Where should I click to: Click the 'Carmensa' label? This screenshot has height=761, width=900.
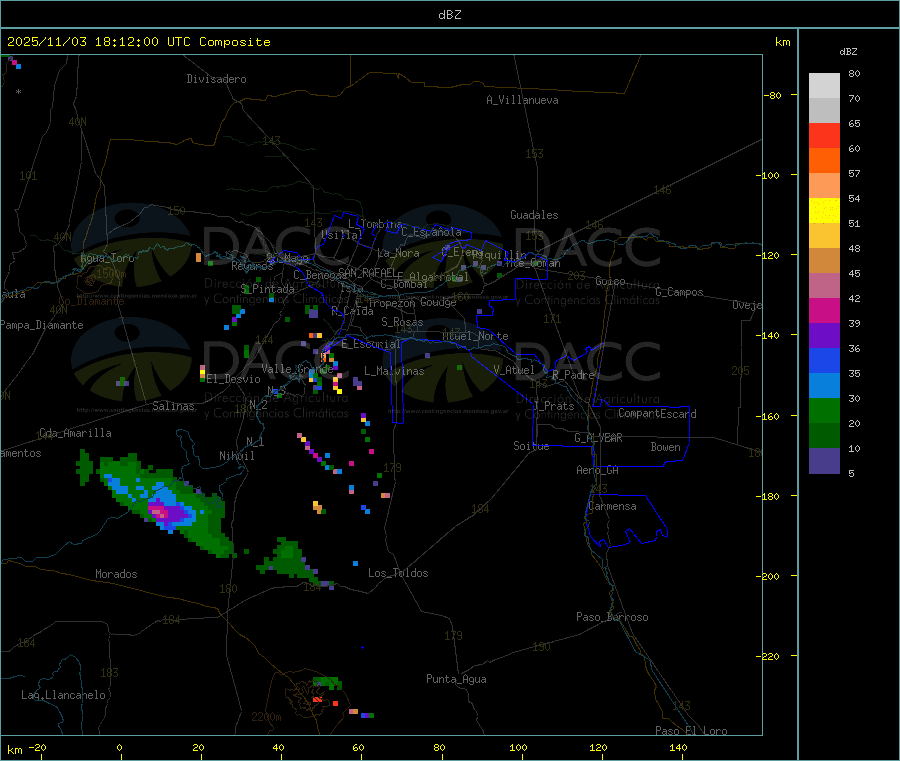(612, 506)
